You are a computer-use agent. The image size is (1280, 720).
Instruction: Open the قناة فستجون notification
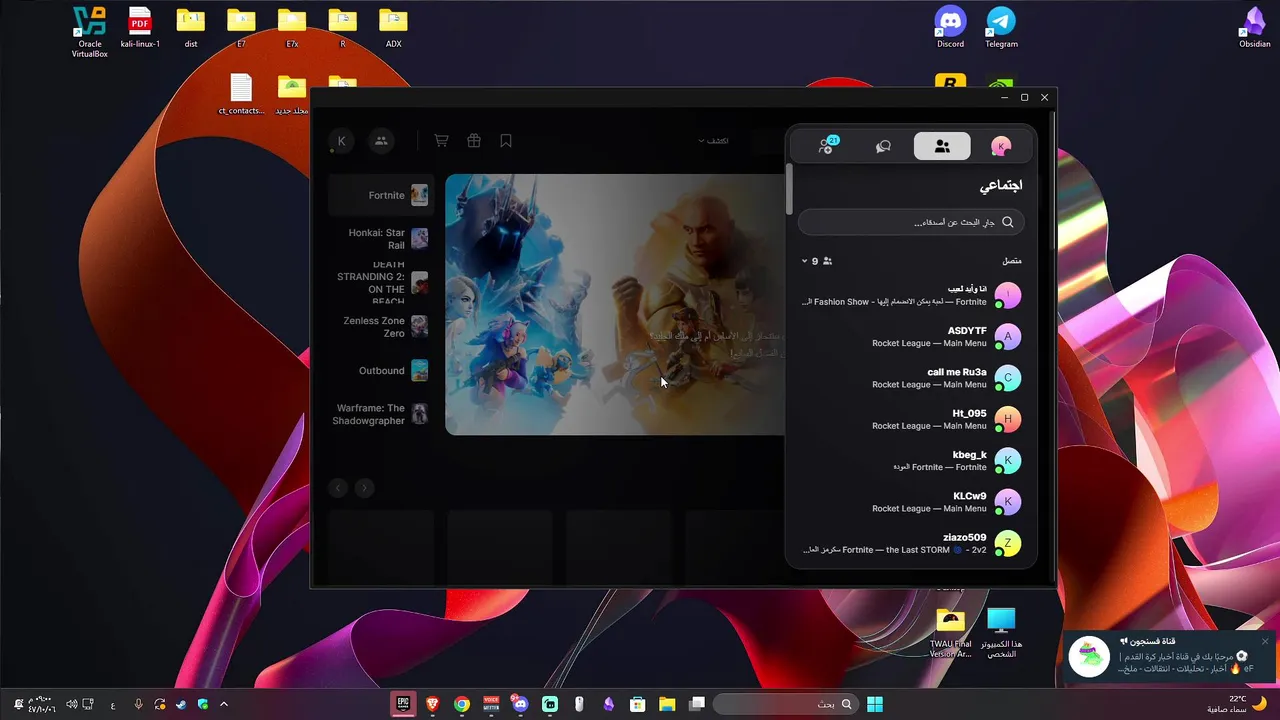(1169, 656)
